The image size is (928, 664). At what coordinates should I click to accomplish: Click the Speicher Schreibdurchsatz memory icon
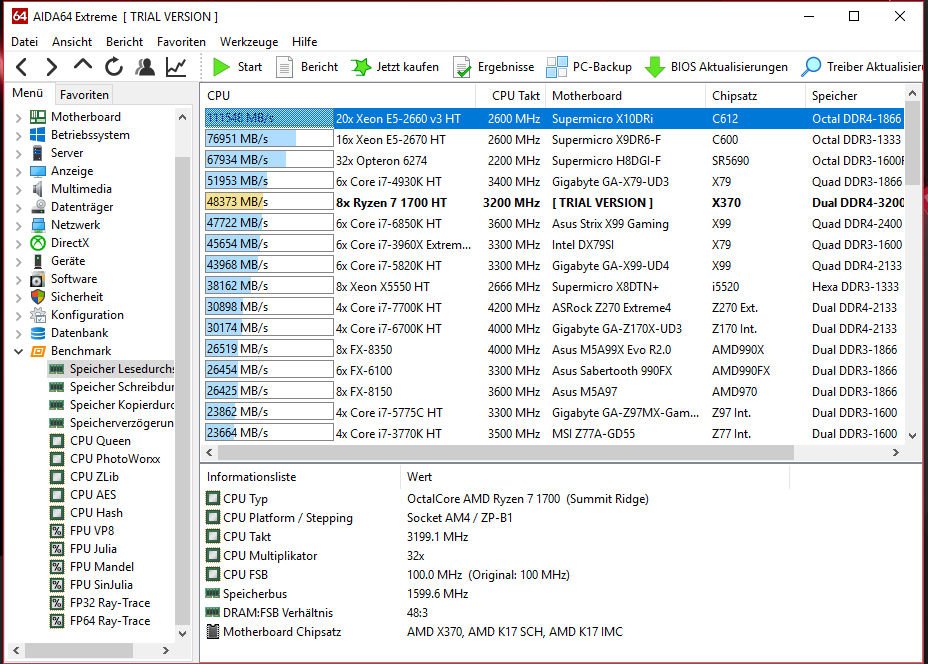click(x=57, y=387)
